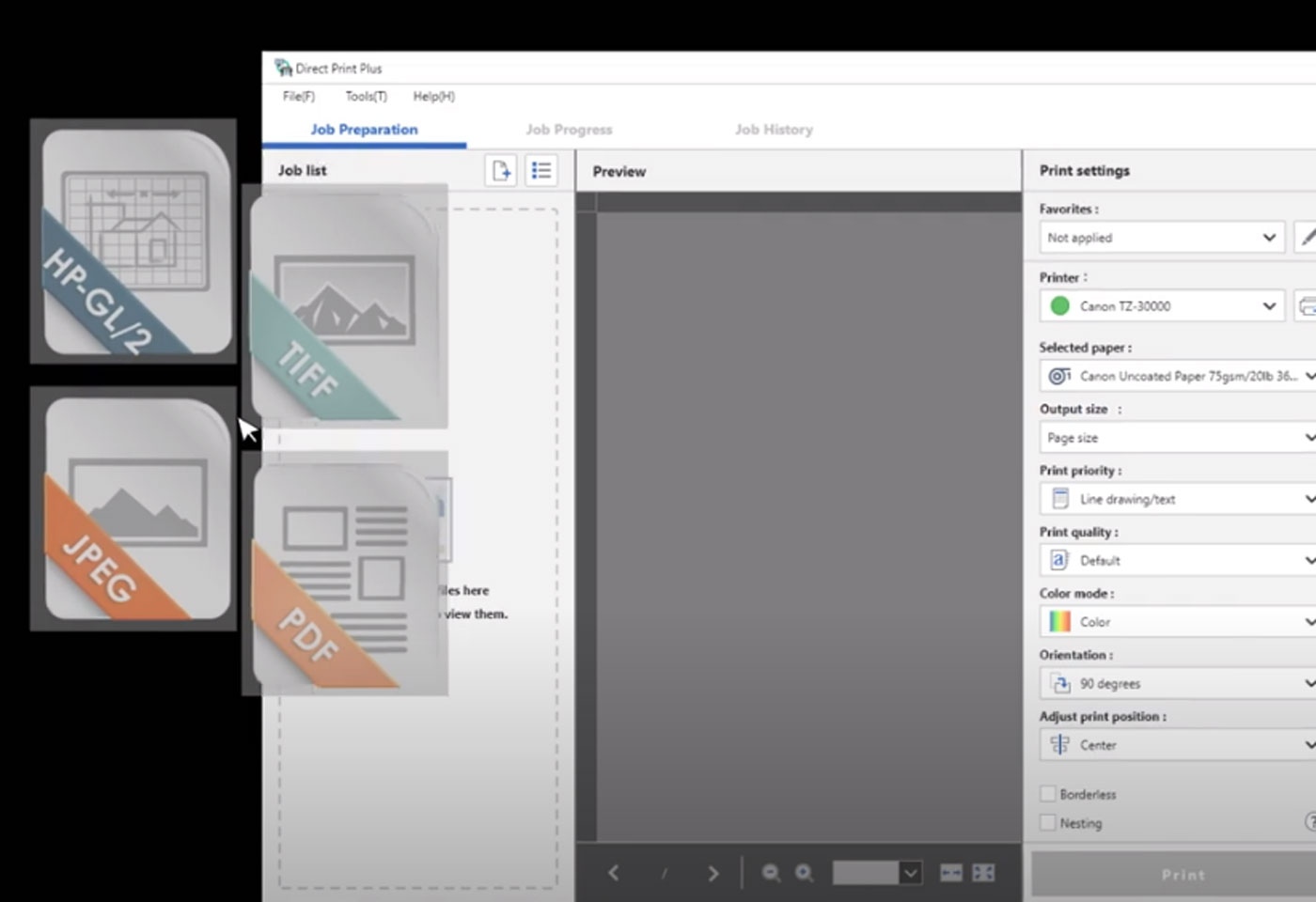
Task: Enable the Borderless checkbox
Action: click(x=1048, y=794)
